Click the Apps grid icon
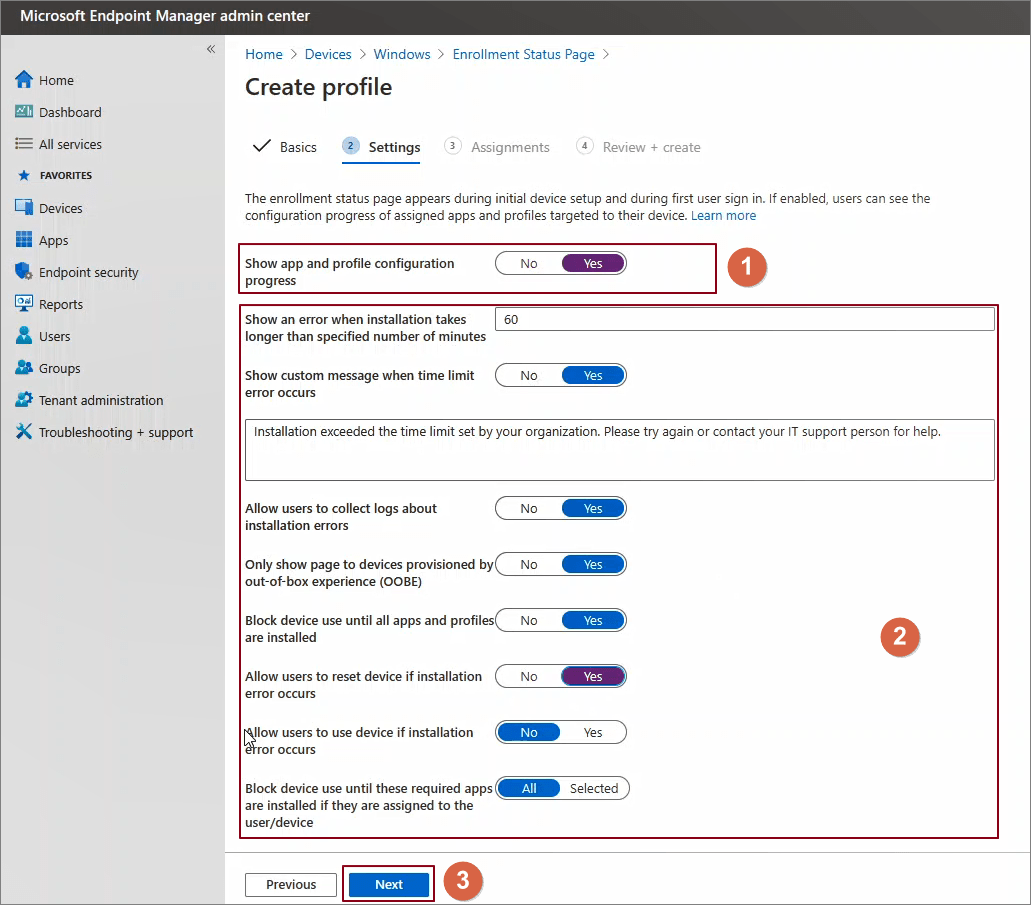 pos(24,239)
